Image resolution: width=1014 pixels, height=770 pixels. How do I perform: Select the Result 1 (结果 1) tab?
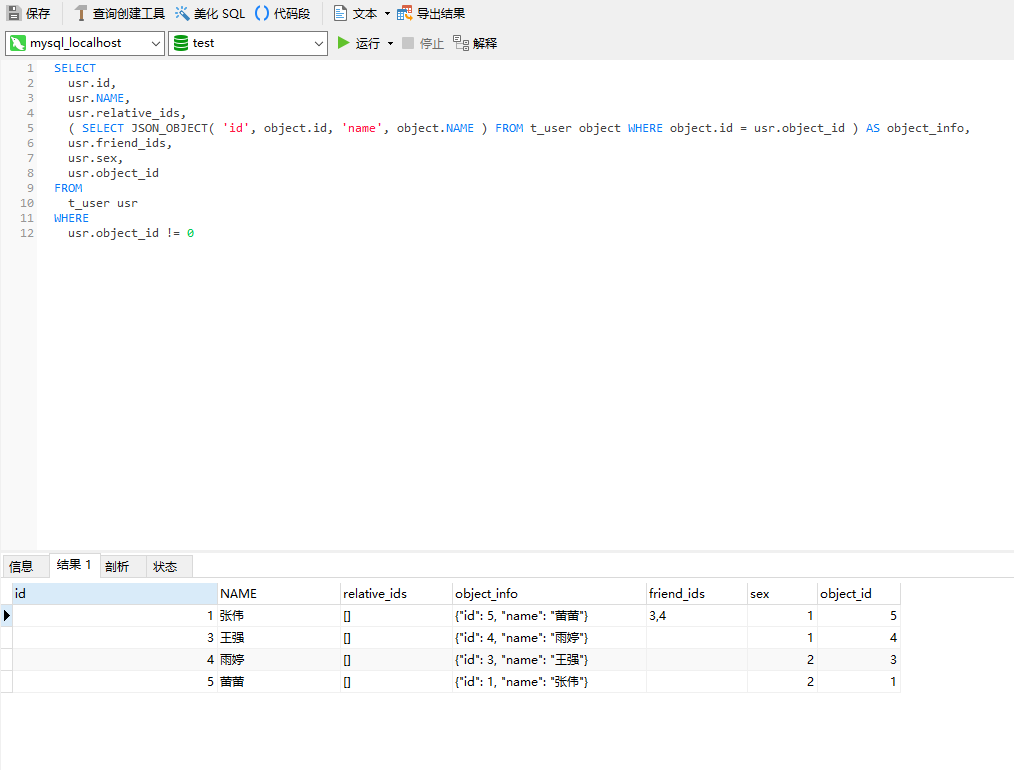pos(74,565)
